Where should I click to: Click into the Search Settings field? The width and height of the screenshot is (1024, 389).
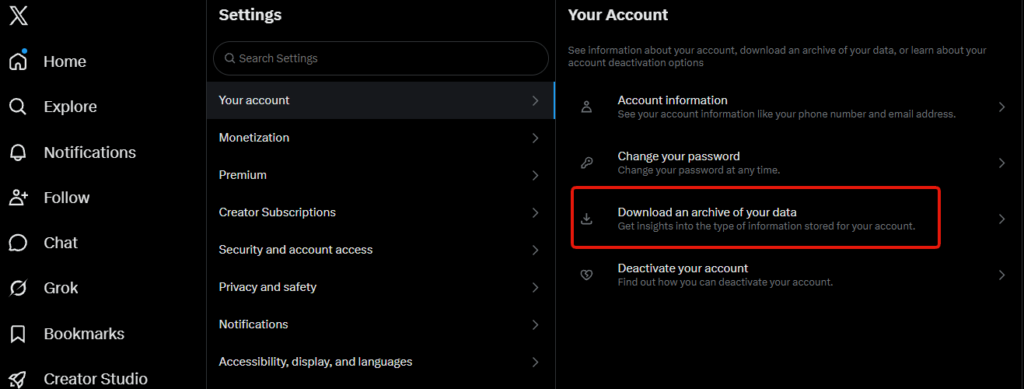point(381,58)
